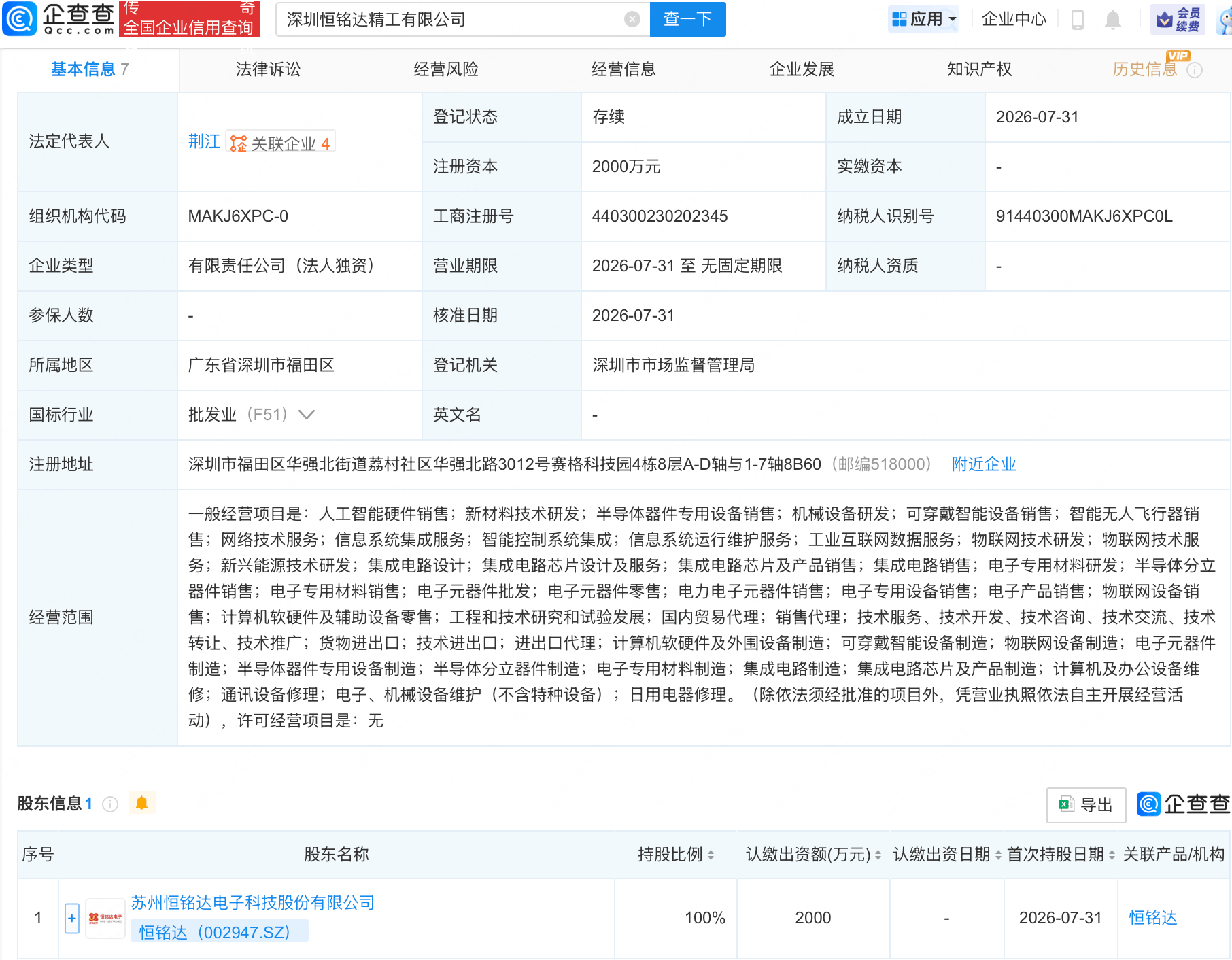Click the 查一下 search button
This screenshot has height=960, width=1232.
pyautogui.click(x=687, y=19)
